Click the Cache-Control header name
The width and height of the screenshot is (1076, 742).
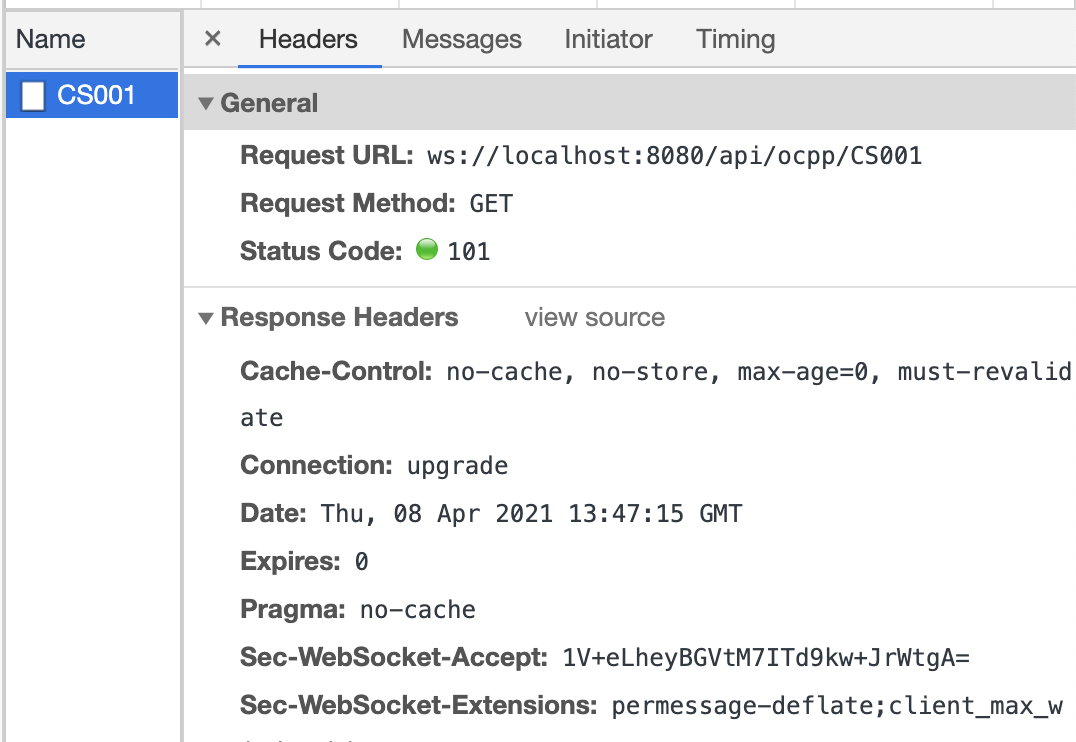coord(335,372)
